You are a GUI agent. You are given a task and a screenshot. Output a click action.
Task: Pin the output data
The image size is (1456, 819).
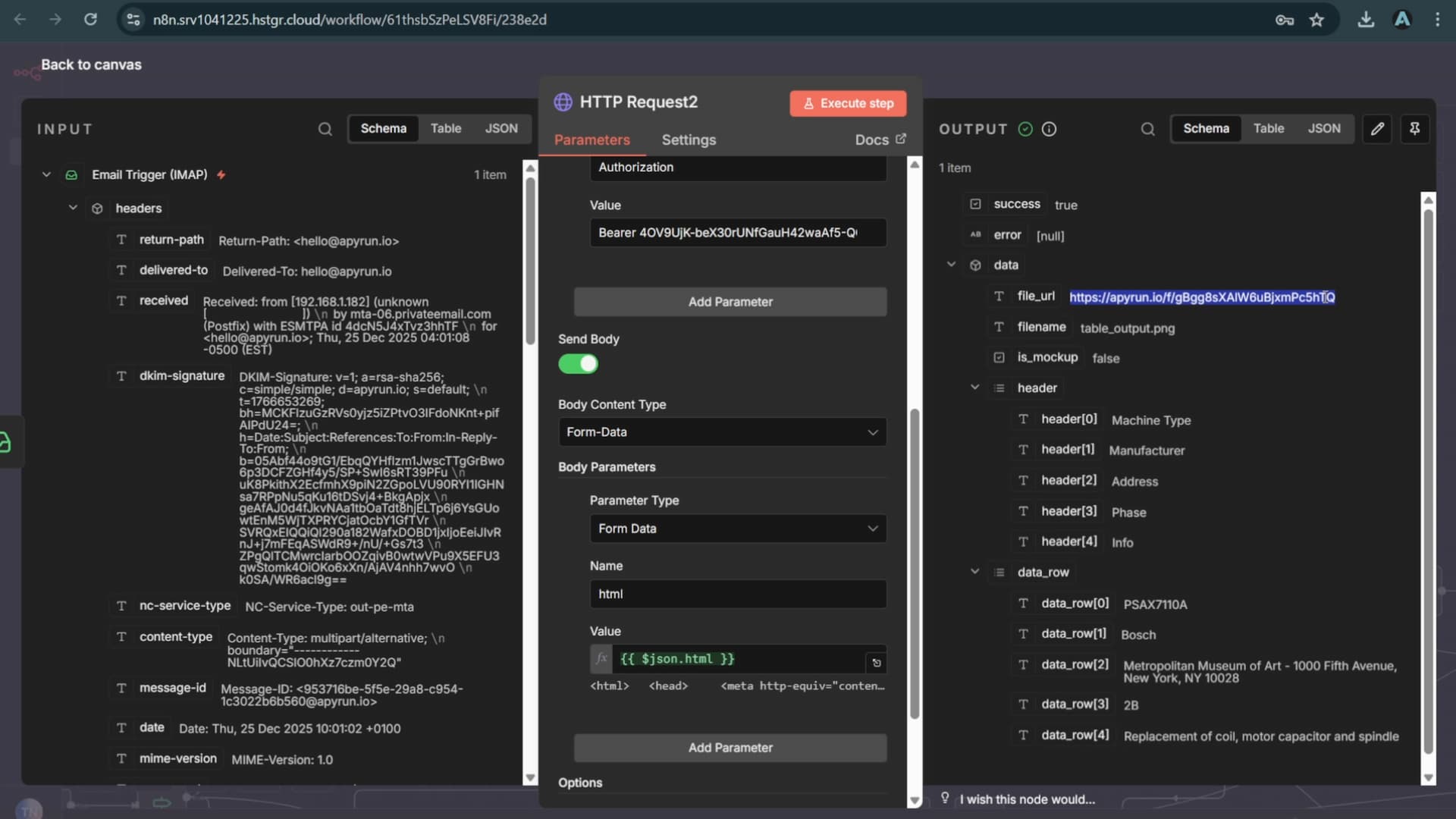click(1414, 129)
